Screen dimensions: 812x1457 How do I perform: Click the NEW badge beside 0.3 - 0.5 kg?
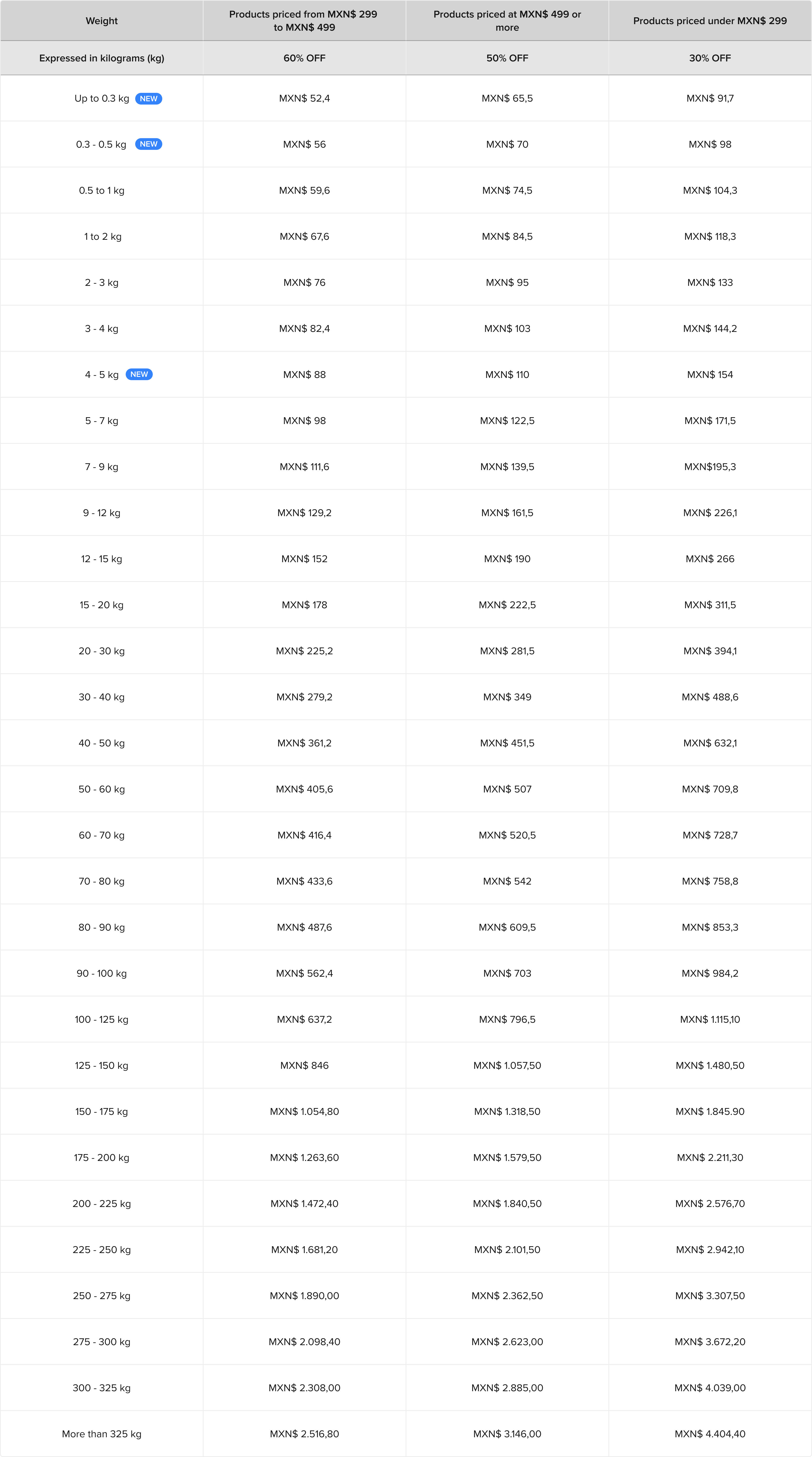coord(149,144)
